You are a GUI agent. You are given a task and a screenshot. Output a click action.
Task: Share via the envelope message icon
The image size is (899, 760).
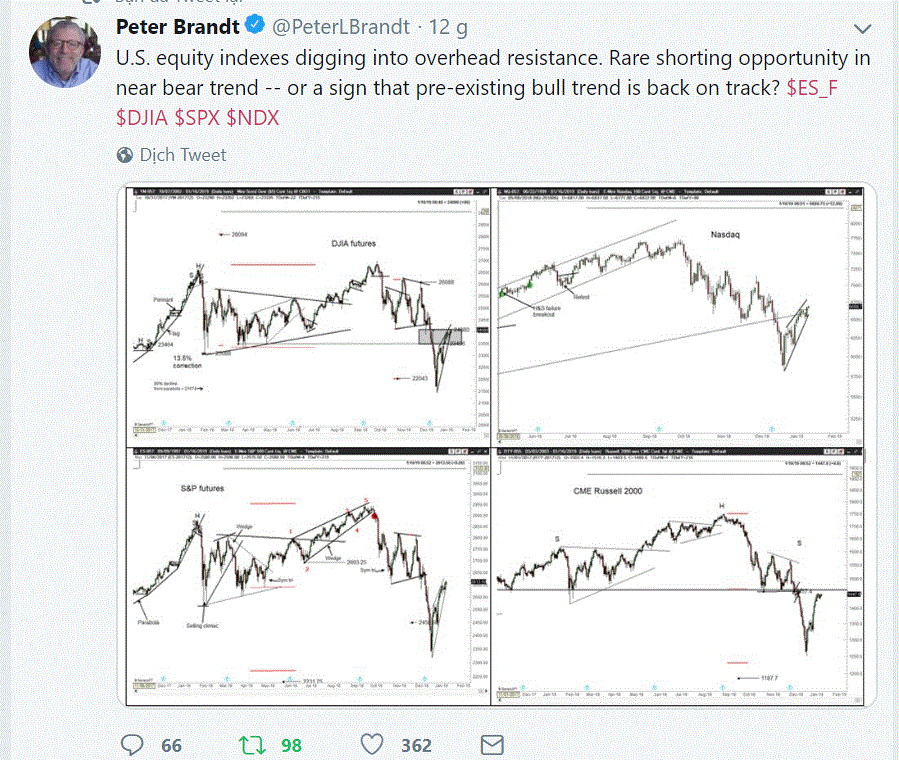pyautogui.click(x=491, y=745)
